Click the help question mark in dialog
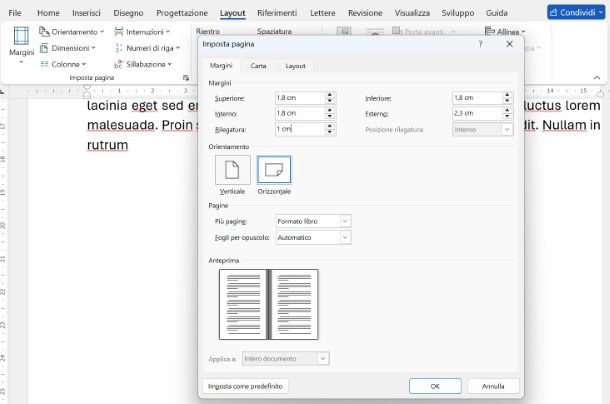The height and width of the screenshot is (404, 610). (x=480, y=44)
